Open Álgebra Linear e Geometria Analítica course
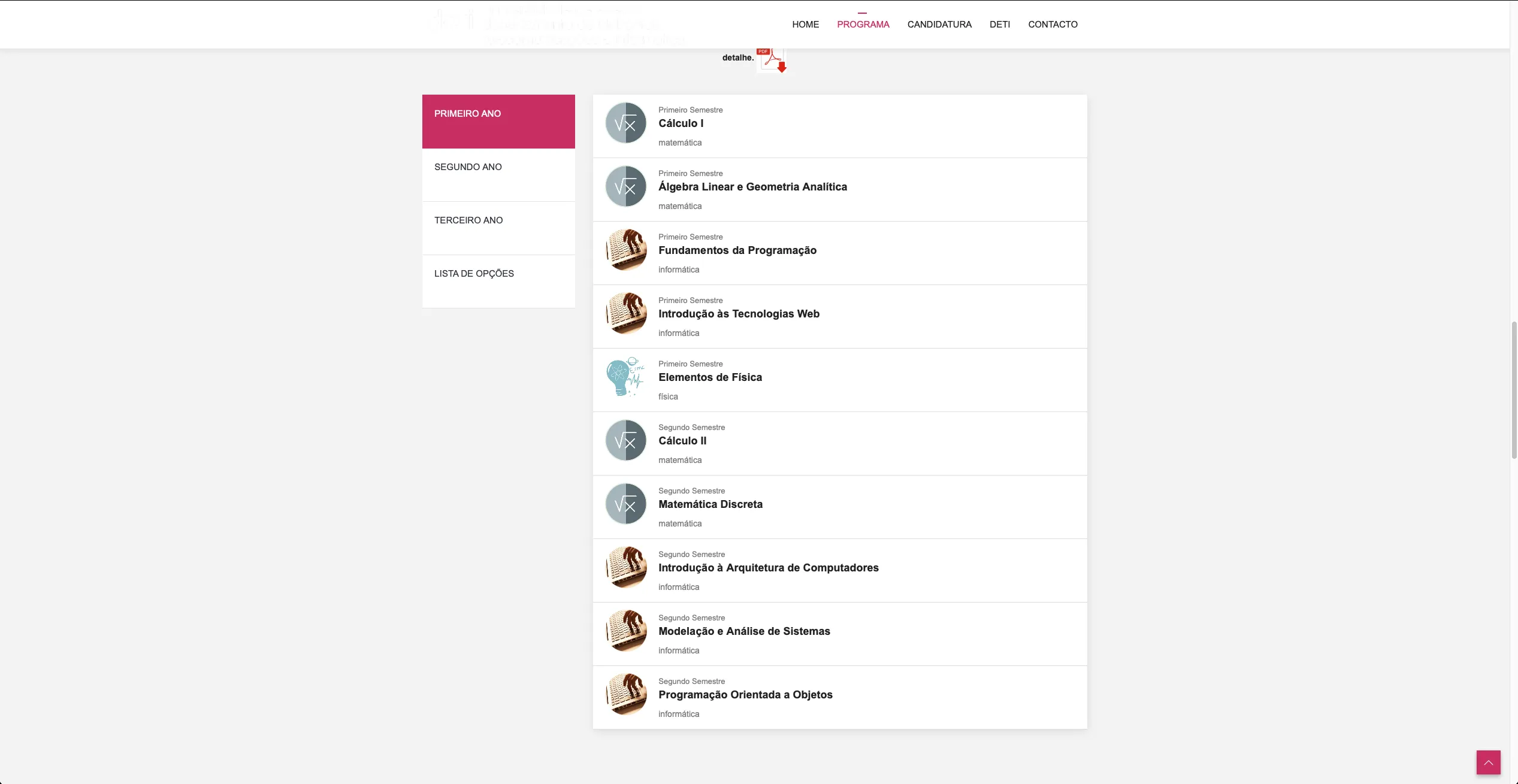The image size is (1518, 784). tap(752, 187)
